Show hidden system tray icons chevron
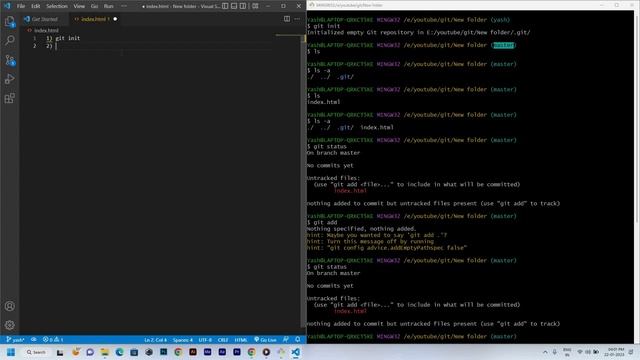Image resolution: width=640 pixels, height=360 pixels. [x=545, y=352]
